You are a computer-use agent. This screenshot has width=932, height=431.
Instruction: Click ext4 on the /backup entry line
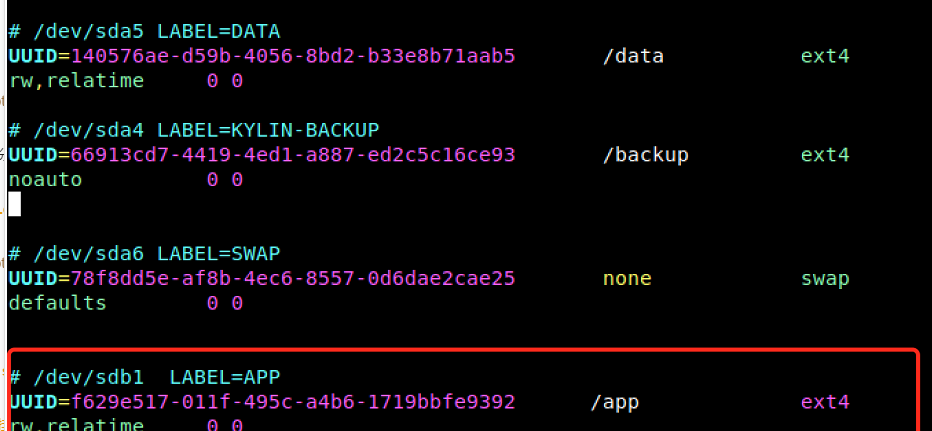[824, 155]
